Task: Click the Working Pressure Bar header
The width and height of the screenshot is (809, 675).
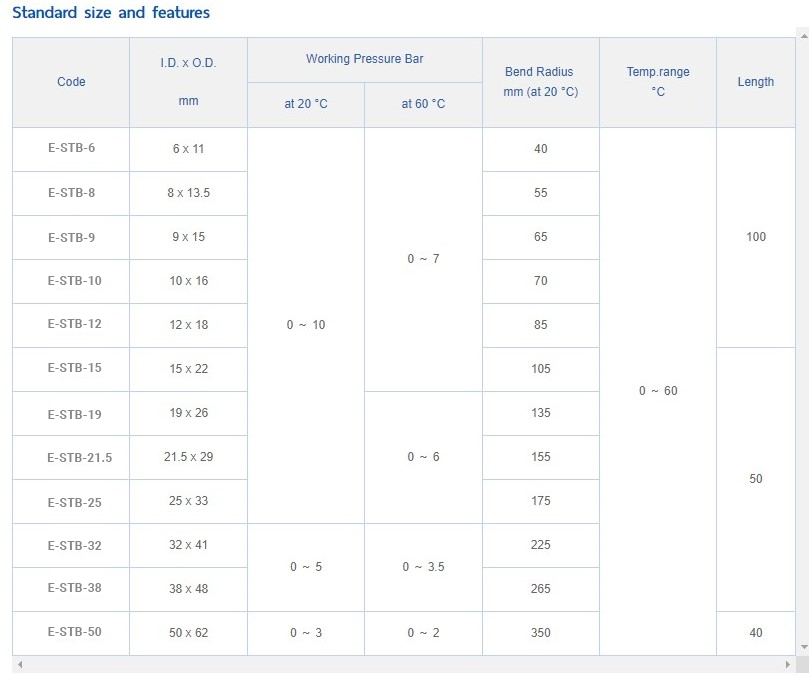Action: (364, 59)
